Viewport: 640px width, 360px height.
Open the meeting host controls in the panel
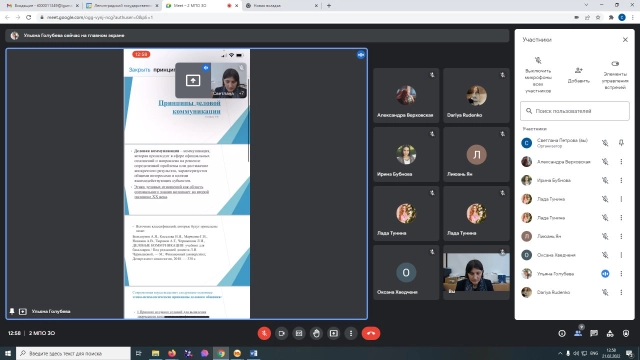tap(615, 75)
